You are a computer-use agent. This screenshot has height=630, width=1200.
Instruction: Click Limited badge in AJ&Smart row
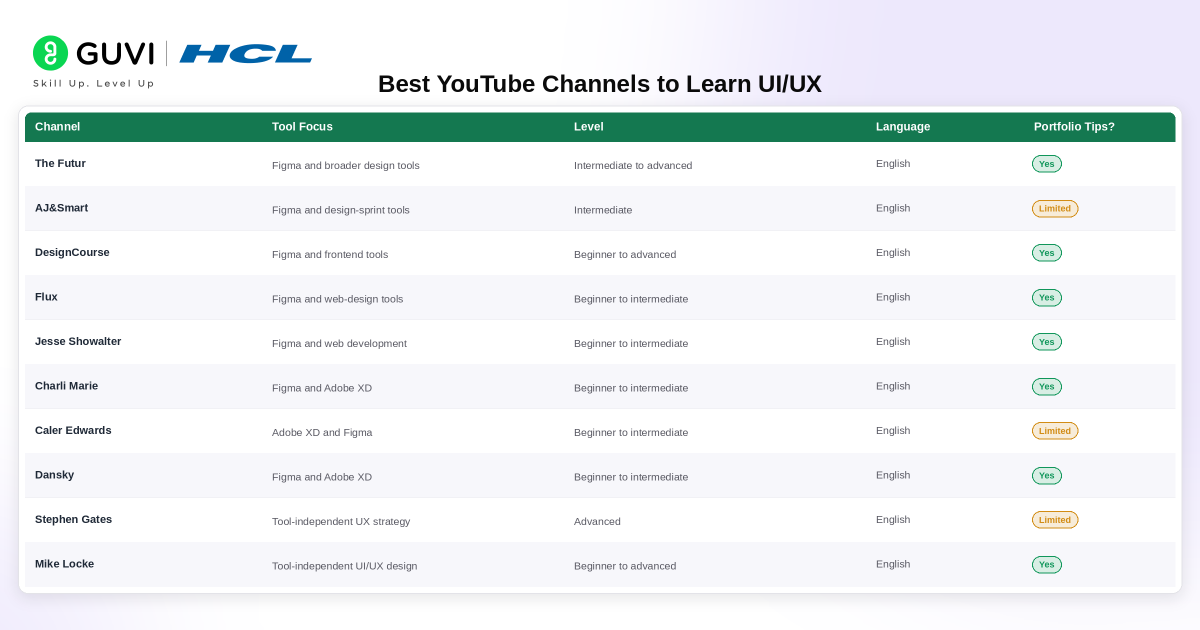[1055, 208]
